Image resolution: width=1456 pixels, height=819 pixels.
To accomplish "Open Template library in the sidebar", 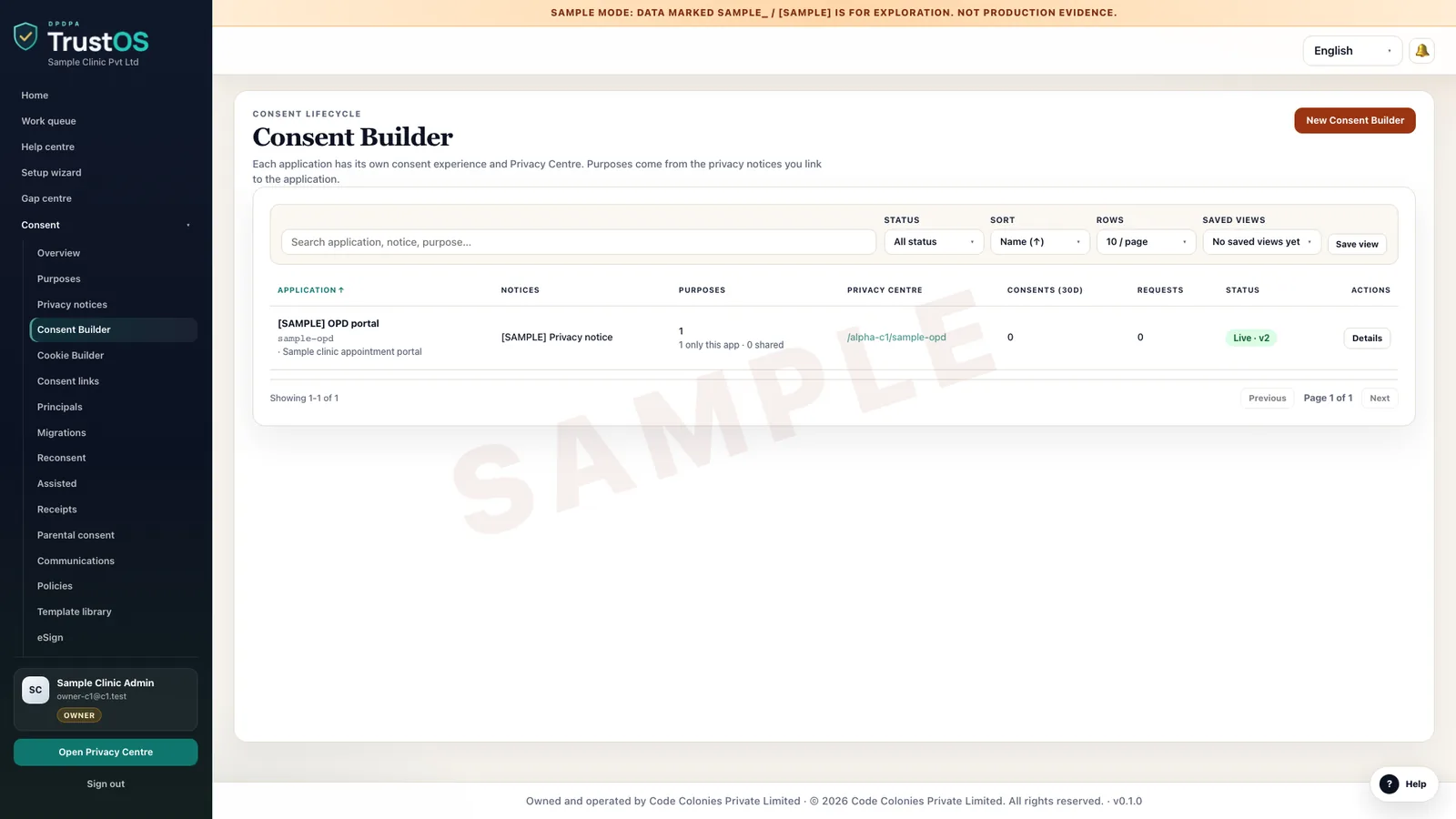I will click(74, 612).
